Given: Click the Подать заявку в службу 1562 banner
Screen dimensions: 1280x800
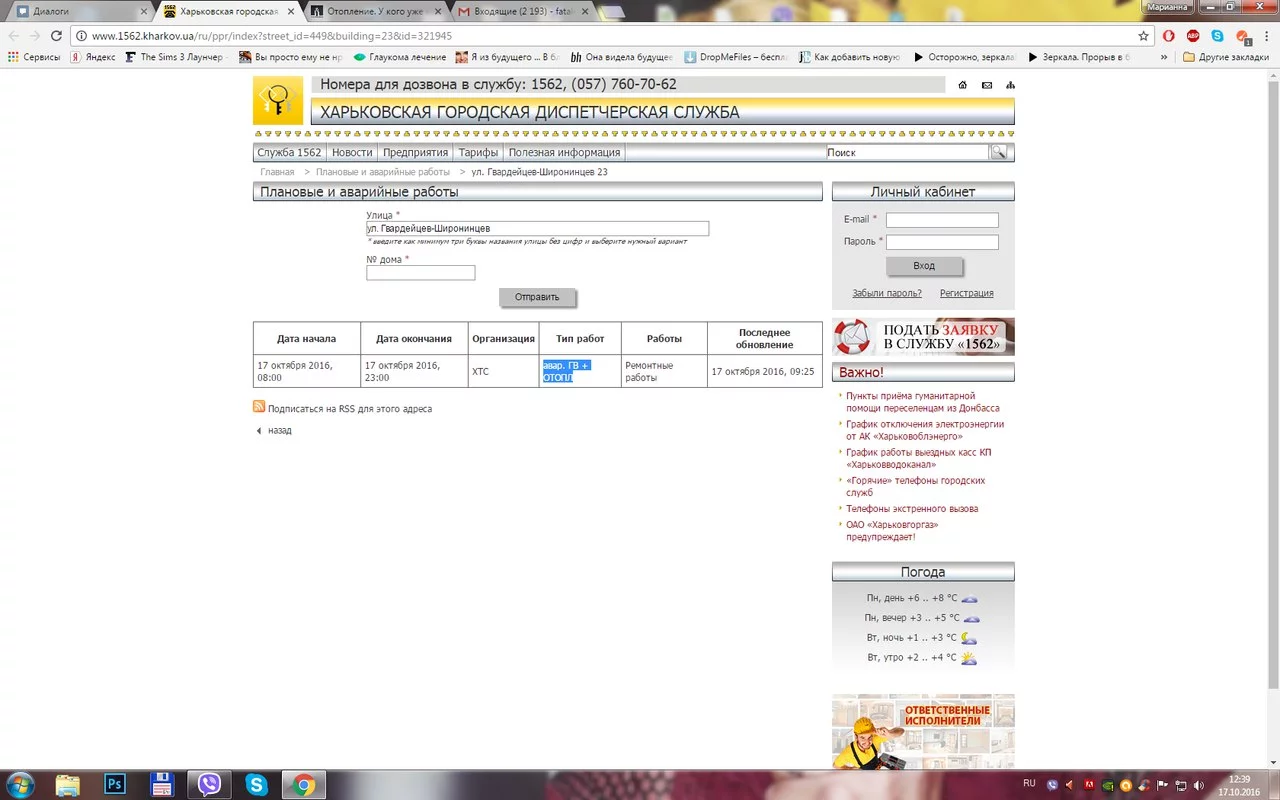Looking at the screenshot, I should click(923, 337).
